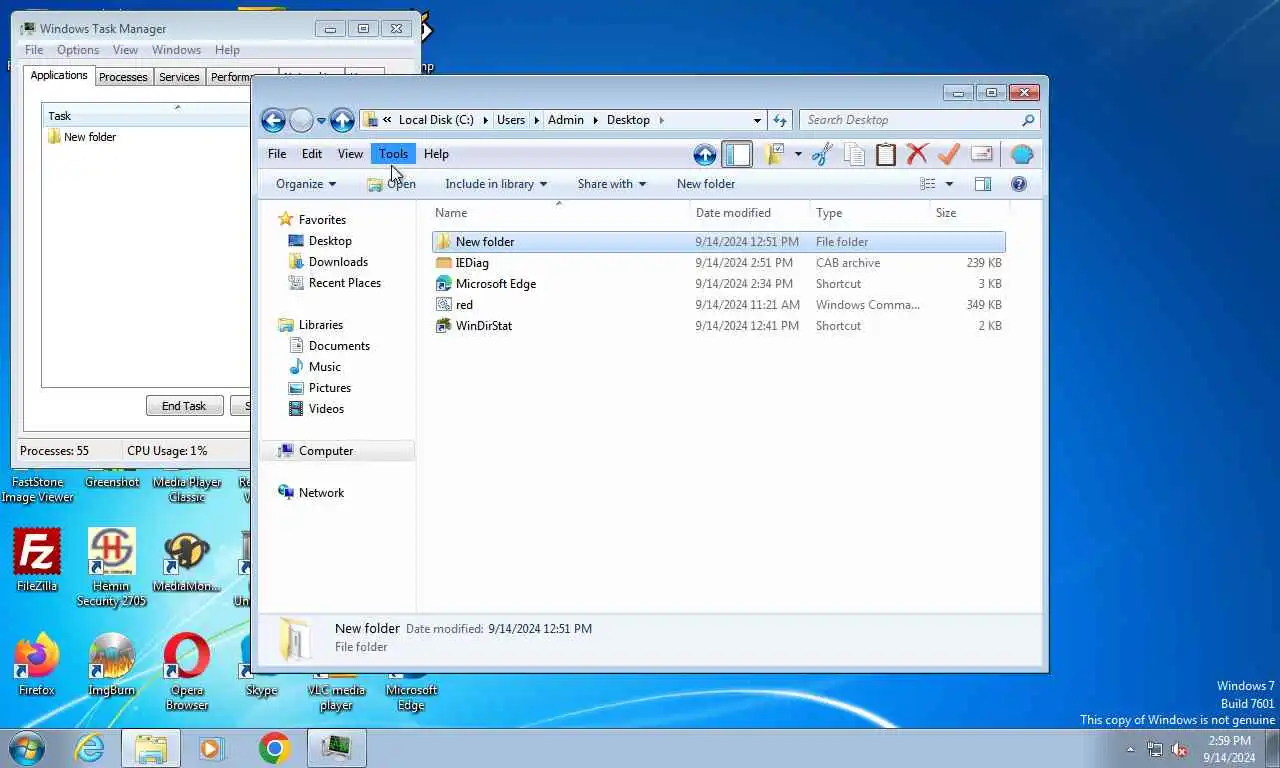Click Opera Browser desktop icon

click(187, 672)
